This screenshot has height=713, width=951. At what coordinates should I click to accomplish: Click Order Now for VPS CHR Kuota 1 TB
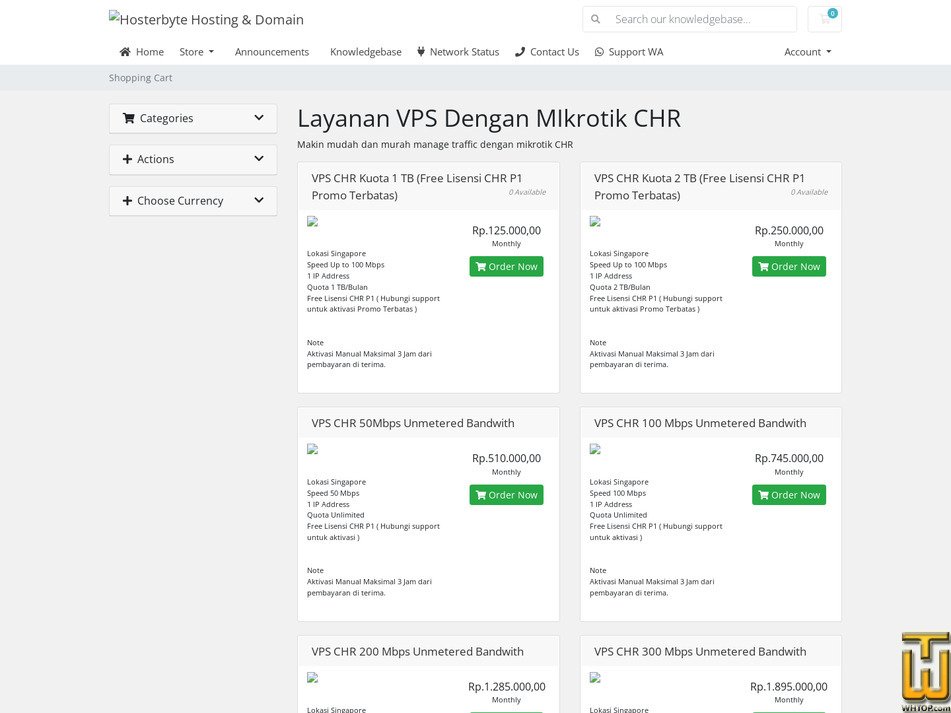click(x=506, y=266)
